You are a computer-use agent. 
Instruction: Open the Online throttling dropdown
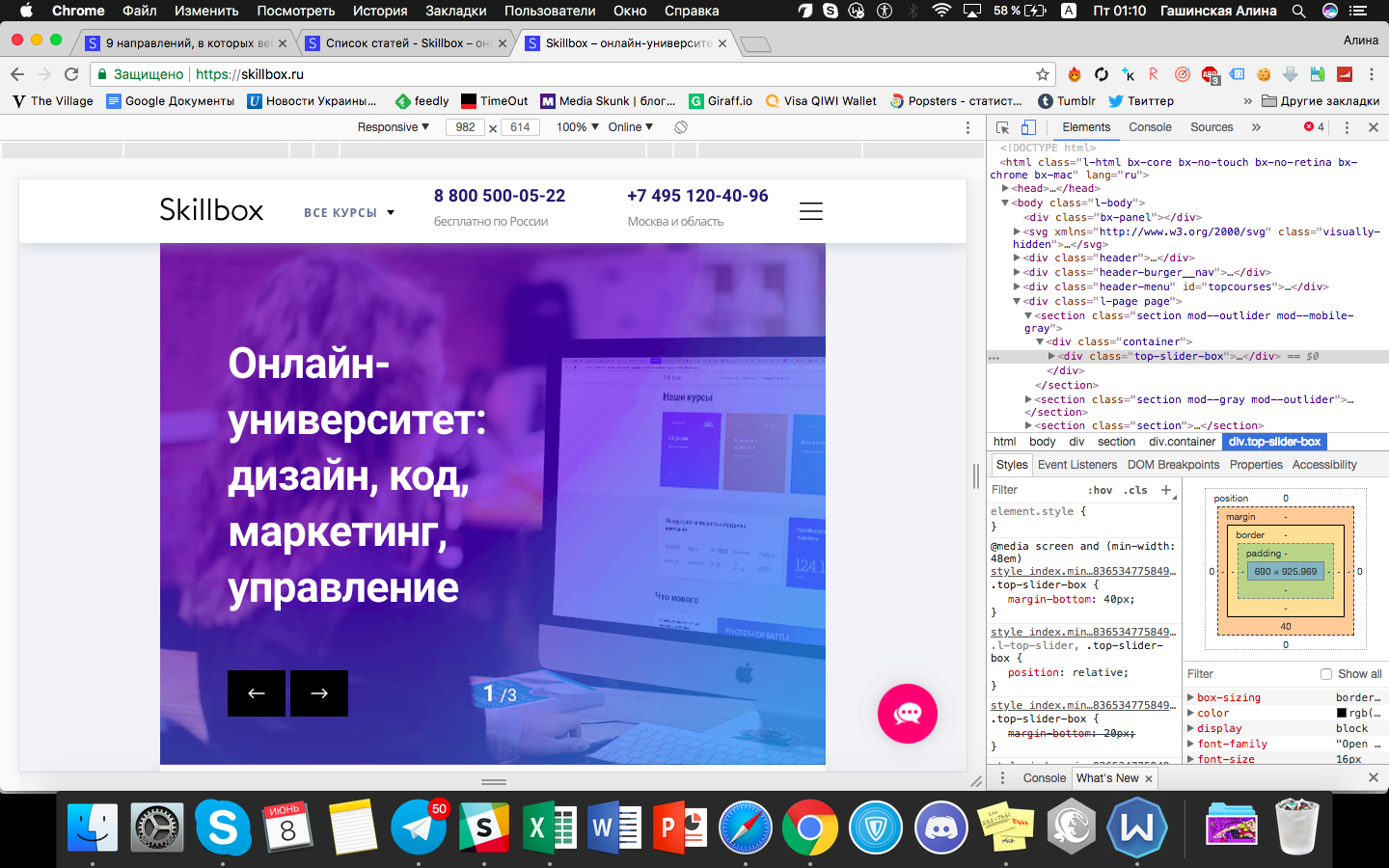631,127
